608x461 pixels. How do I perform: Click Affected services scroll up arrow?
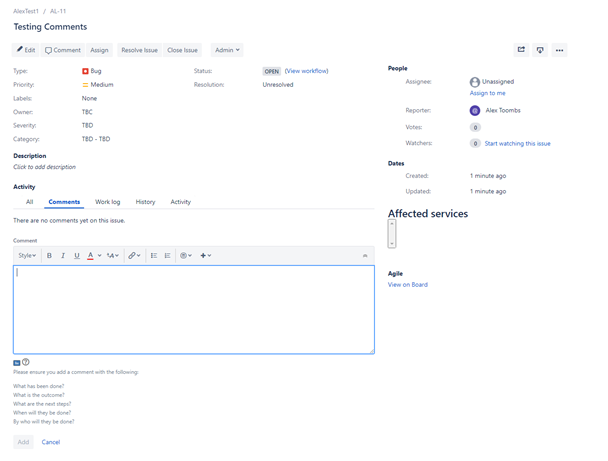392,223
